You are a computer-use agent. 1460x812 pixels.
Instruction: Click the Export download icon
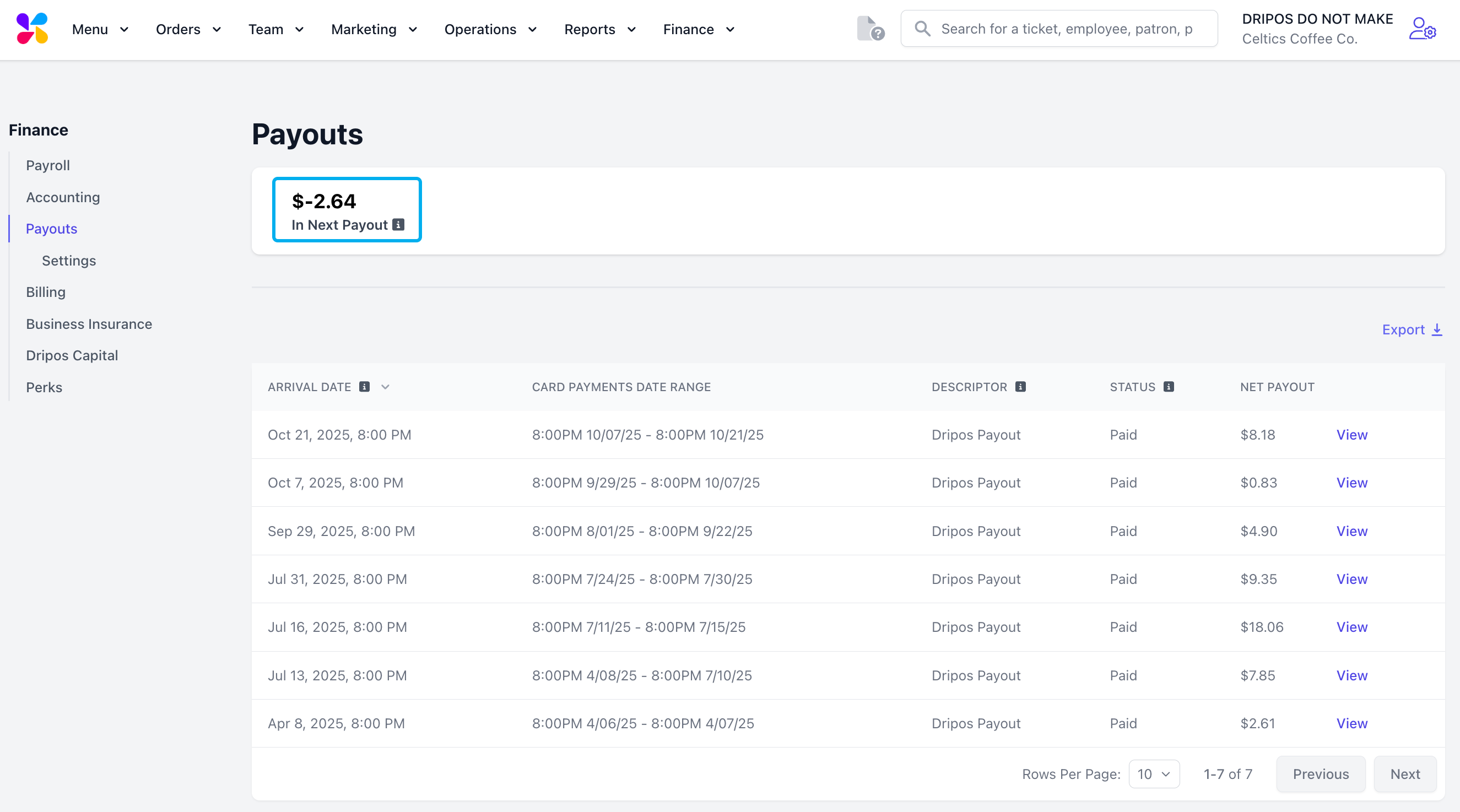(x=1437, y=330)
